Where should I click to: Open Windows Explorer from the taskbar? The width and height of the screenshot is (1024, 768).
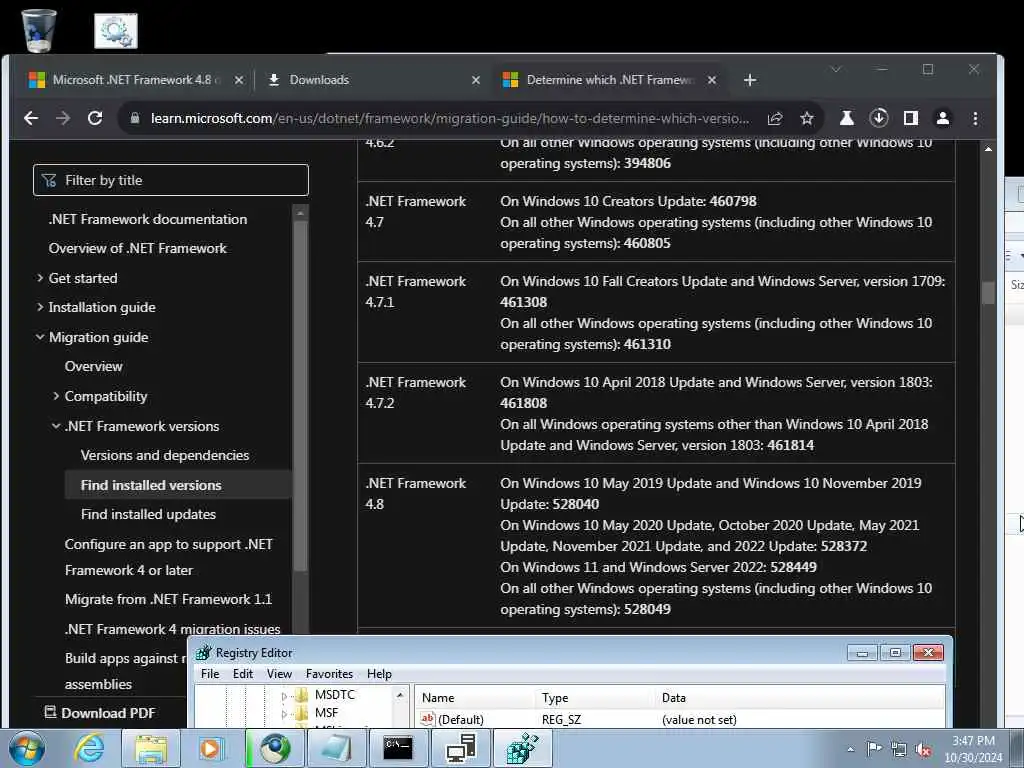coord(151,748)
